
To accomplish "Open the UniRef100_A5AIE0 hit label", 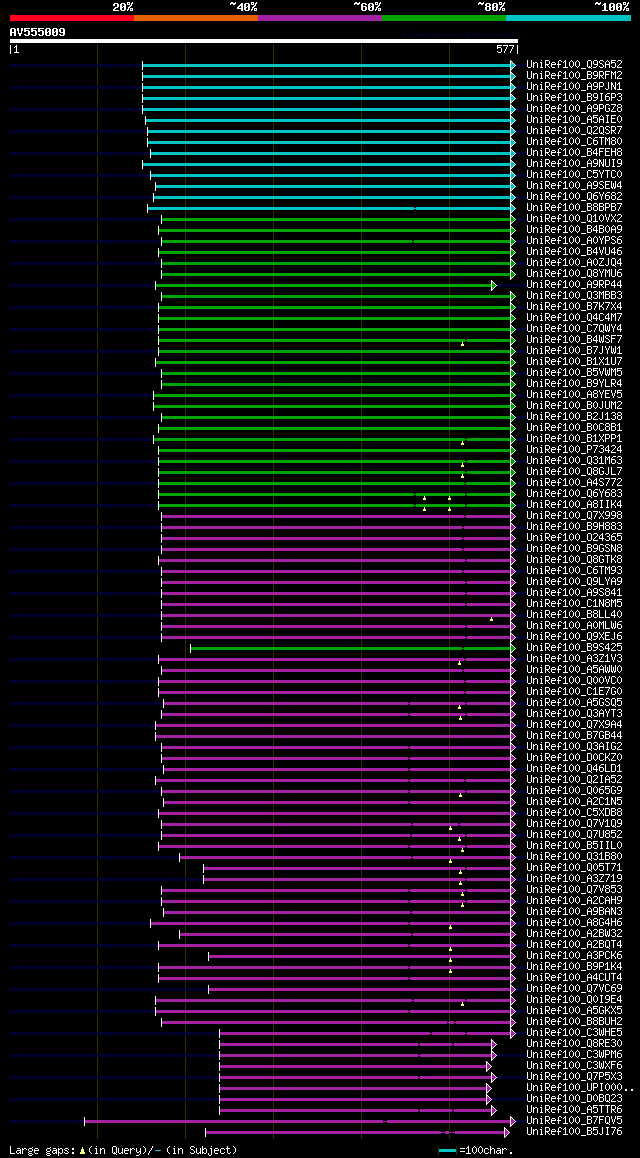I will pos(574,120).
